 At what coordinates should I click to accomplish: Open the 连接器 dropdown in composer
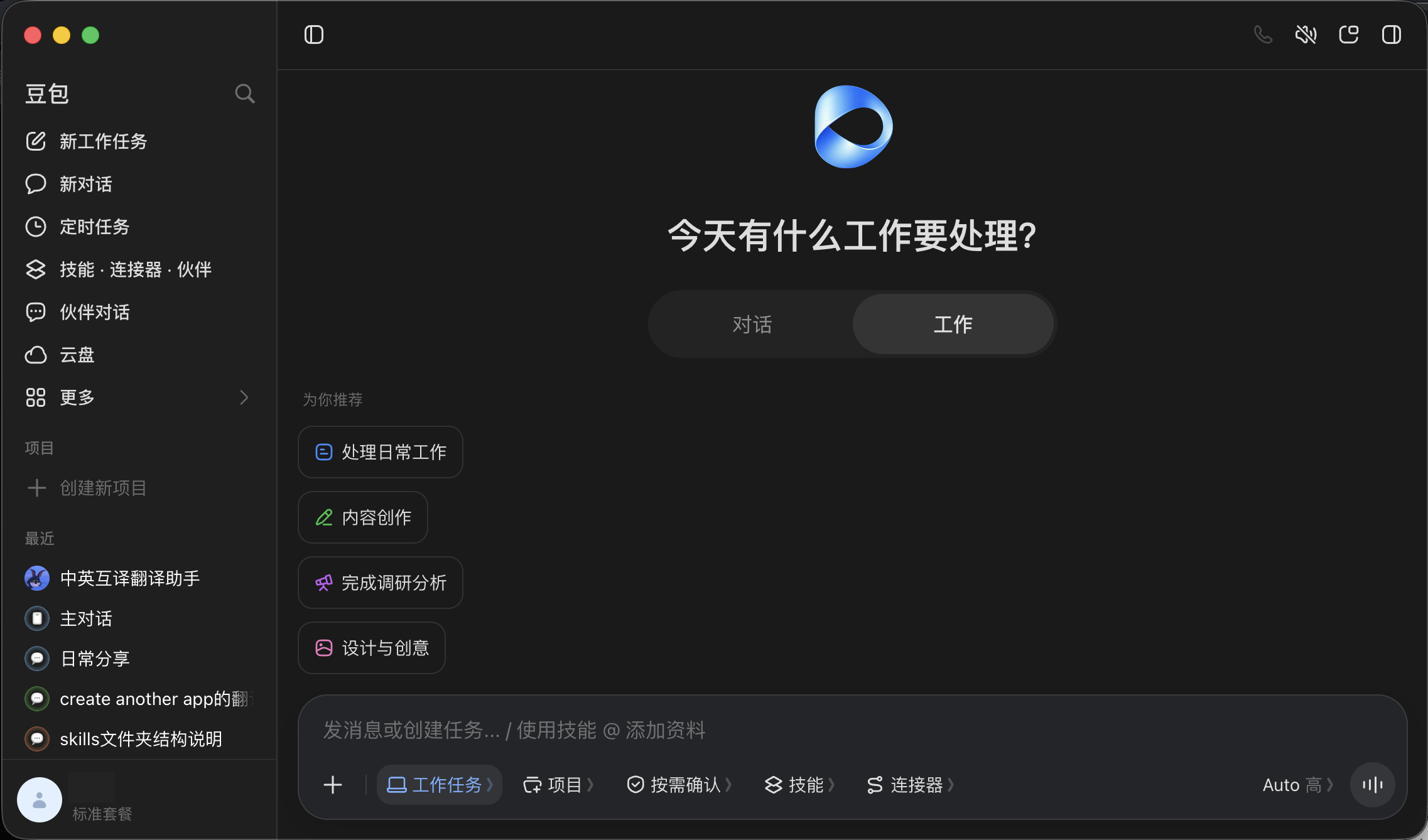point(911,785)
